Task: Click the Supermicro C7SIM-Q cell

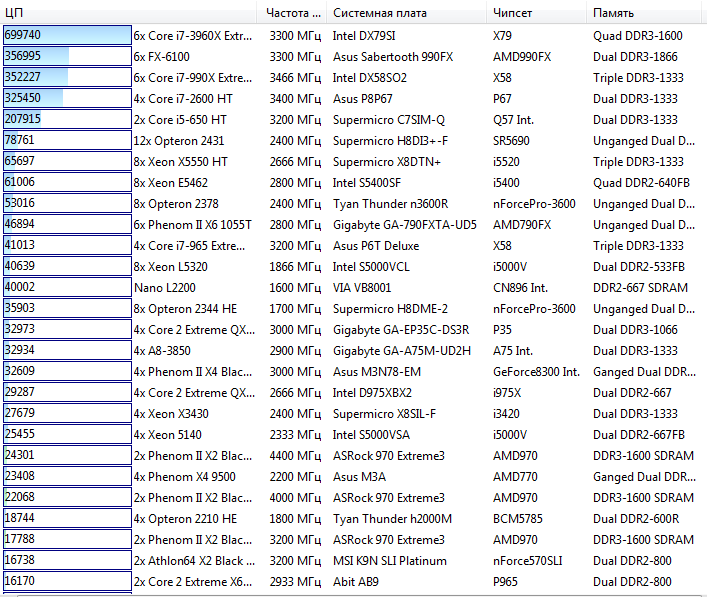Action: coord(389,119)
